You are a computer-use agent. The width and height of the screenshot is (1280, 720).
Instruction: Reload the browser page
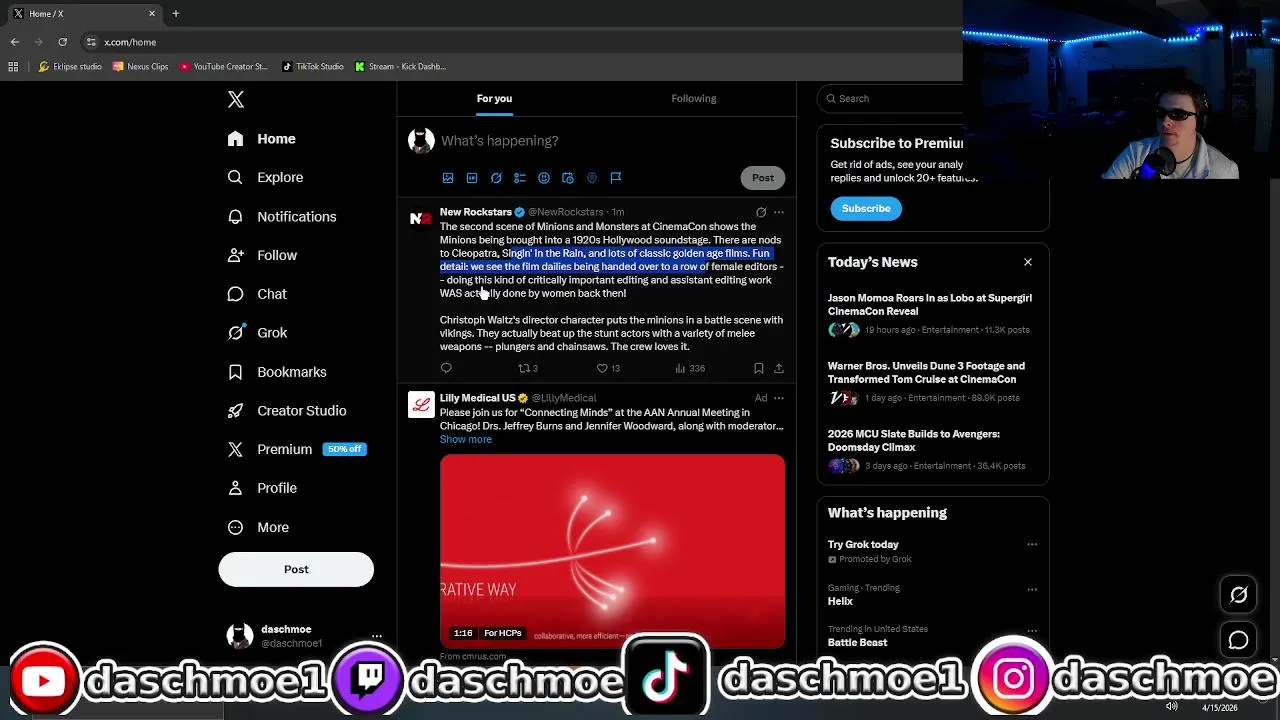(x=63, y=42)
